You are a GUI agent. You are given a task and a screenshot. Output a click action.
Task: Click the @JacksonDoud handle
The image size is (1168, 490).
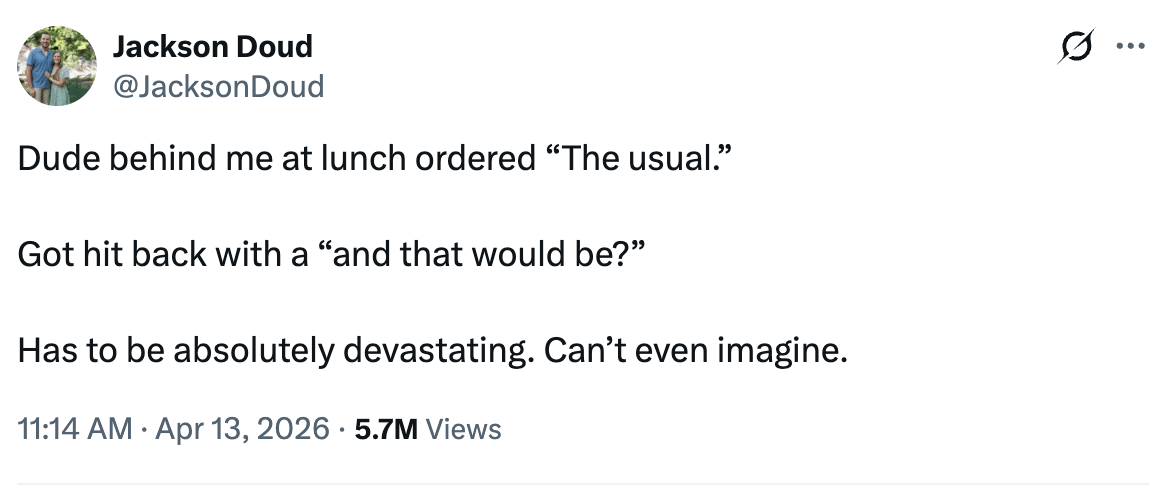219,86
